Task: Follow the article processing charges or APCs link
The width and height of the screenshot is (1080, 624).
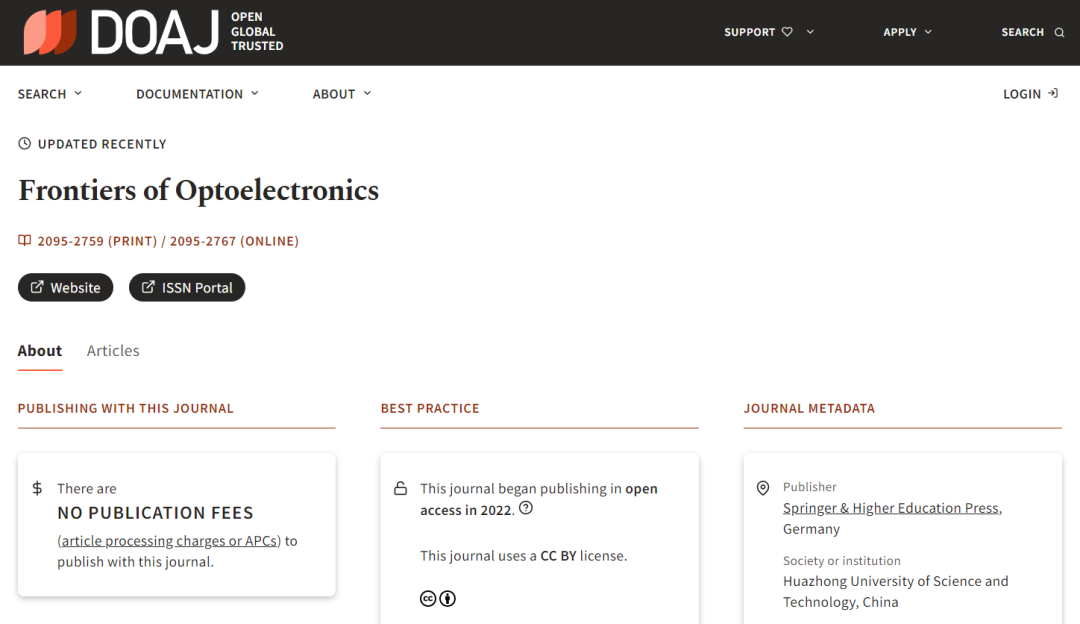Action: point(169,541)
